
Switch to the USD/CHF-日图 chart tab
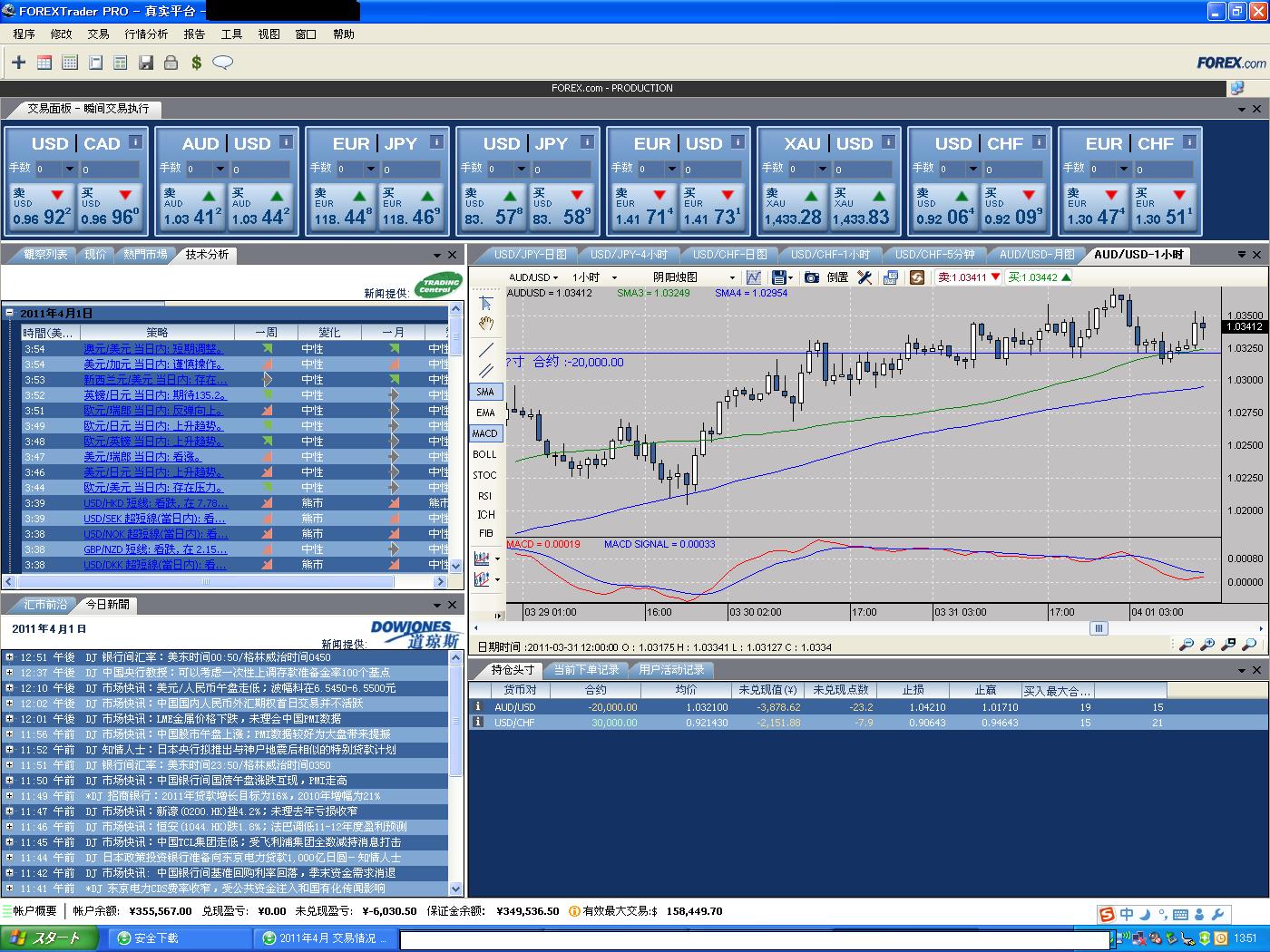(x=729, y=255)
